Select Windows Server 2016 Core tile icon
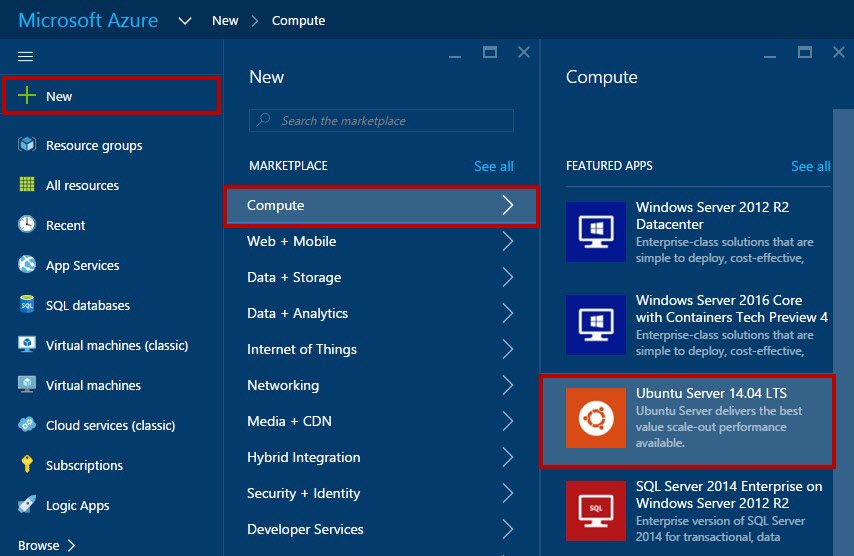The width and height of the screenshot is (854, 556). click(x=596, y=325)
